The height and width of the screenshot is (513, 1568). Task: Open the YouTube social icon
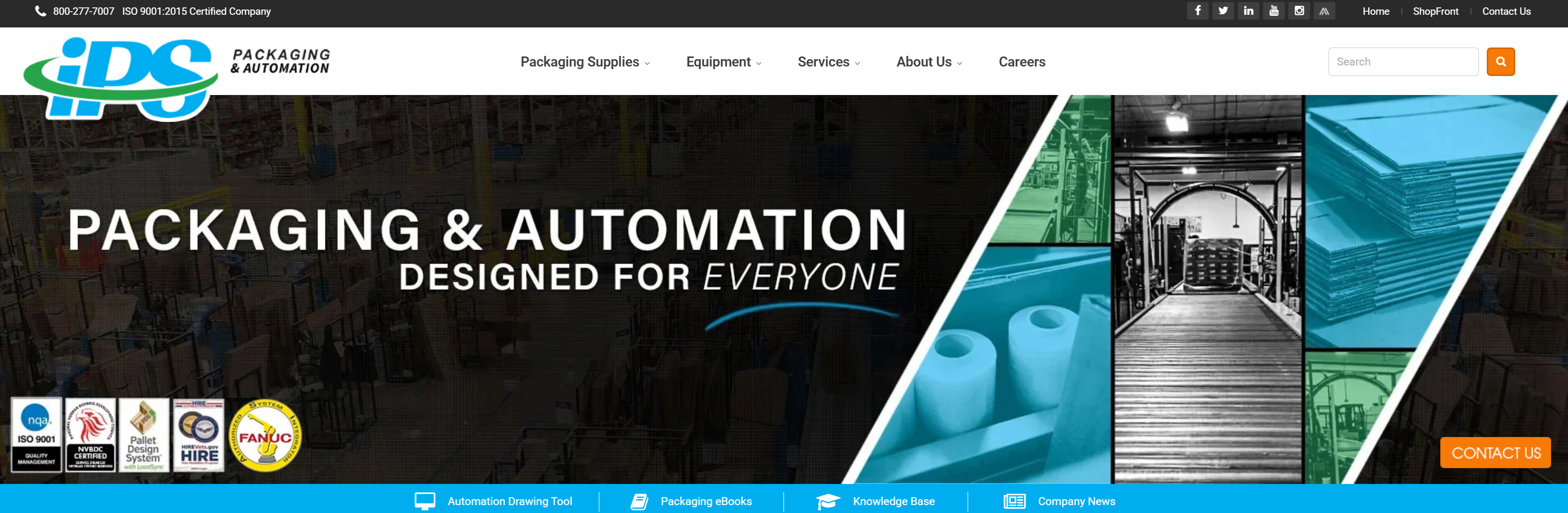[x=1274, y=11]
